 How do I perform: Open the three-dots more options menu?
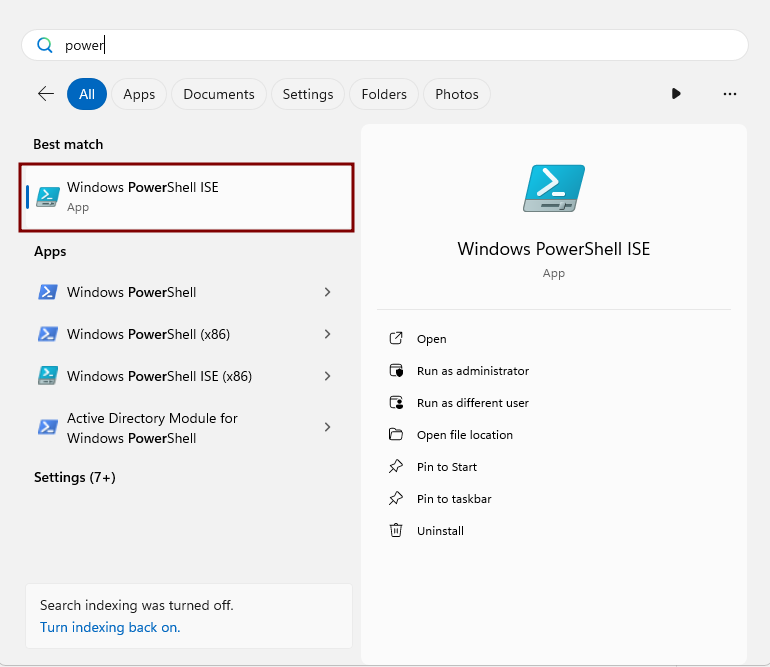click(x=729, y=94)
